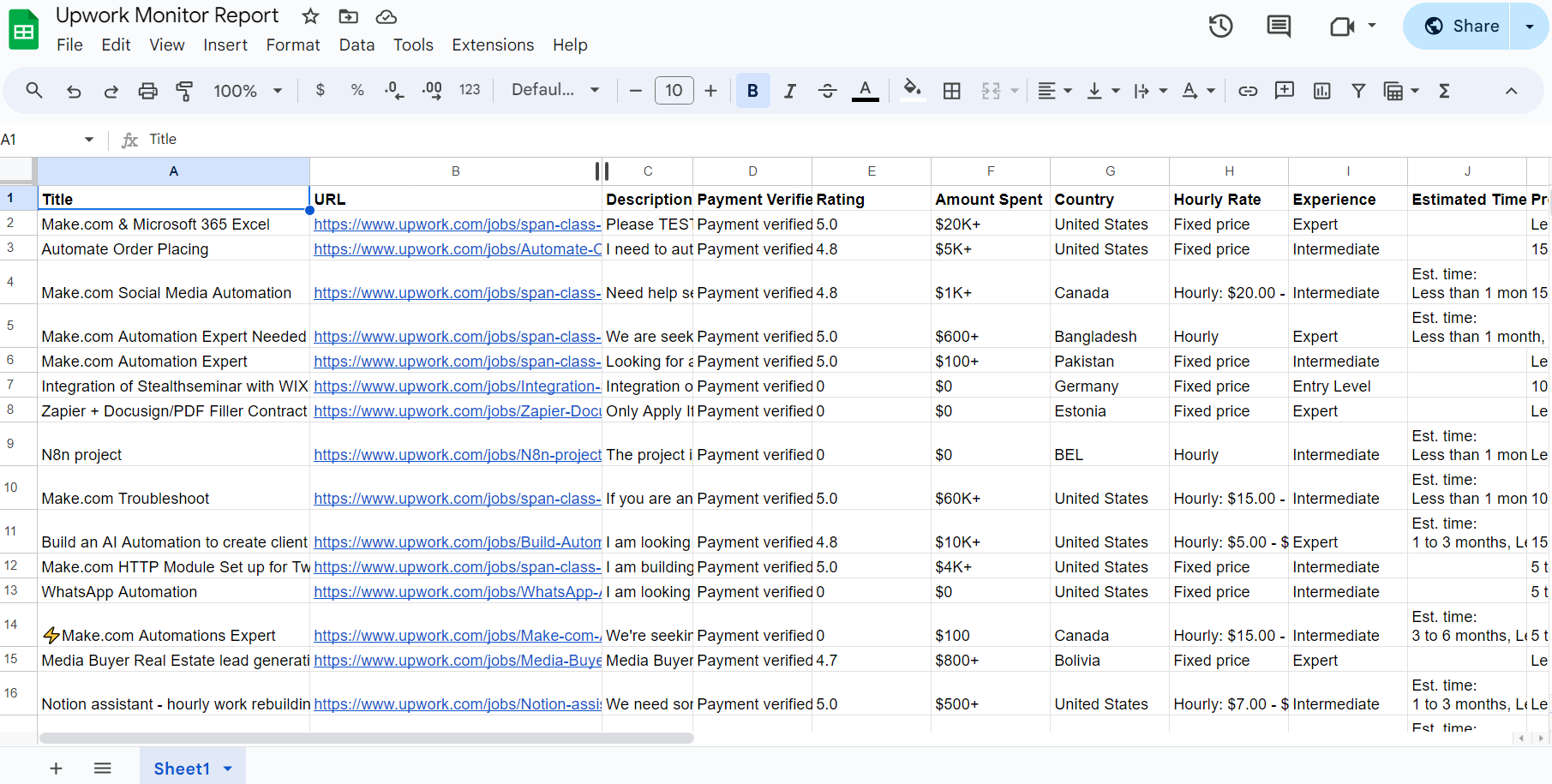Toggle italic formatting
1552x784 pixels.
point(790,91)
